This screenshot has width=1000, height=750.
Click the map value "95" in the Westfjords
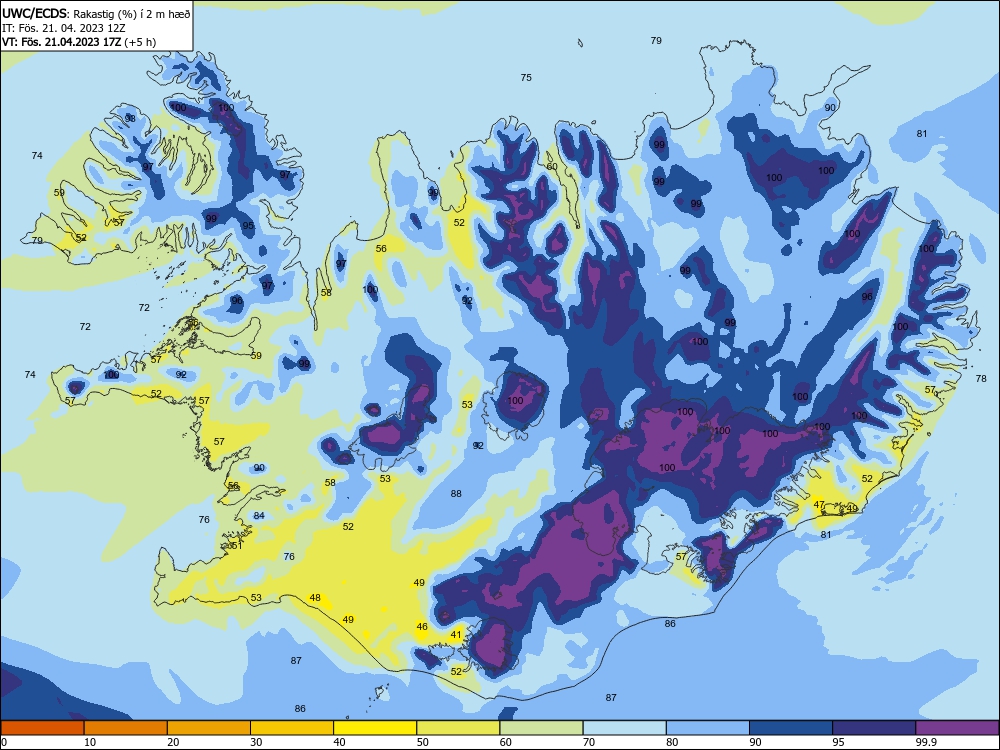(248, 225)
